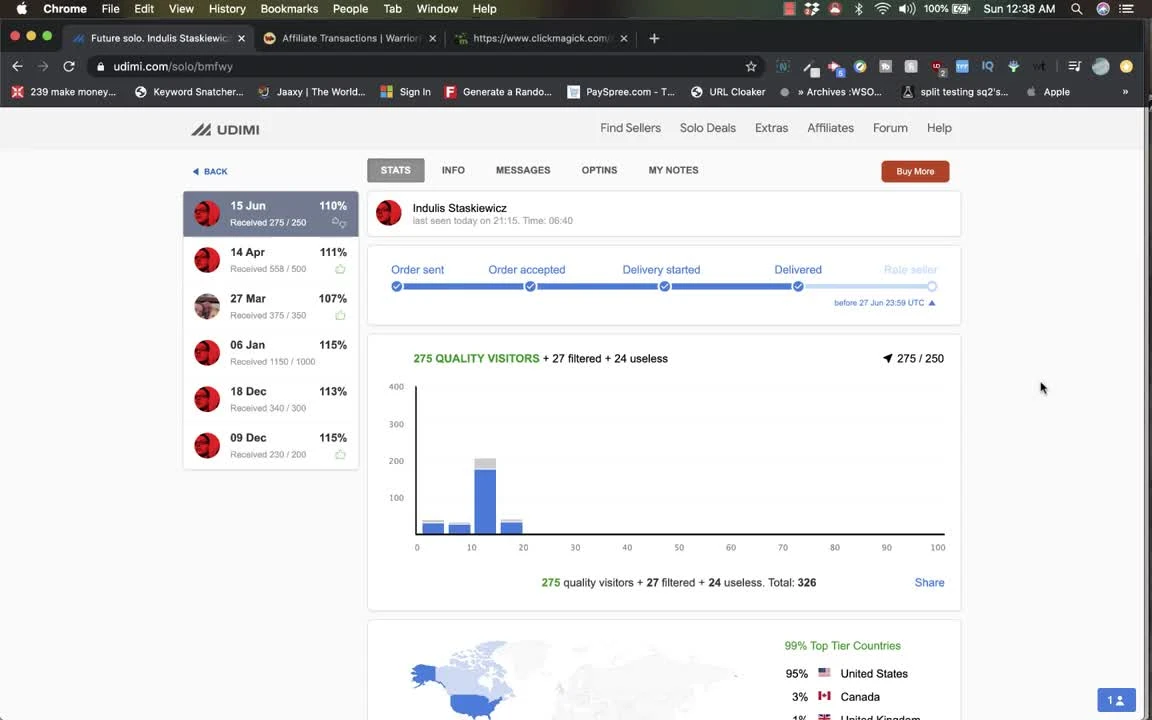The height and width of the screenshot is (720, 1152).
Task: Select the 27 Mar order
Action: [x=271, y=306]
